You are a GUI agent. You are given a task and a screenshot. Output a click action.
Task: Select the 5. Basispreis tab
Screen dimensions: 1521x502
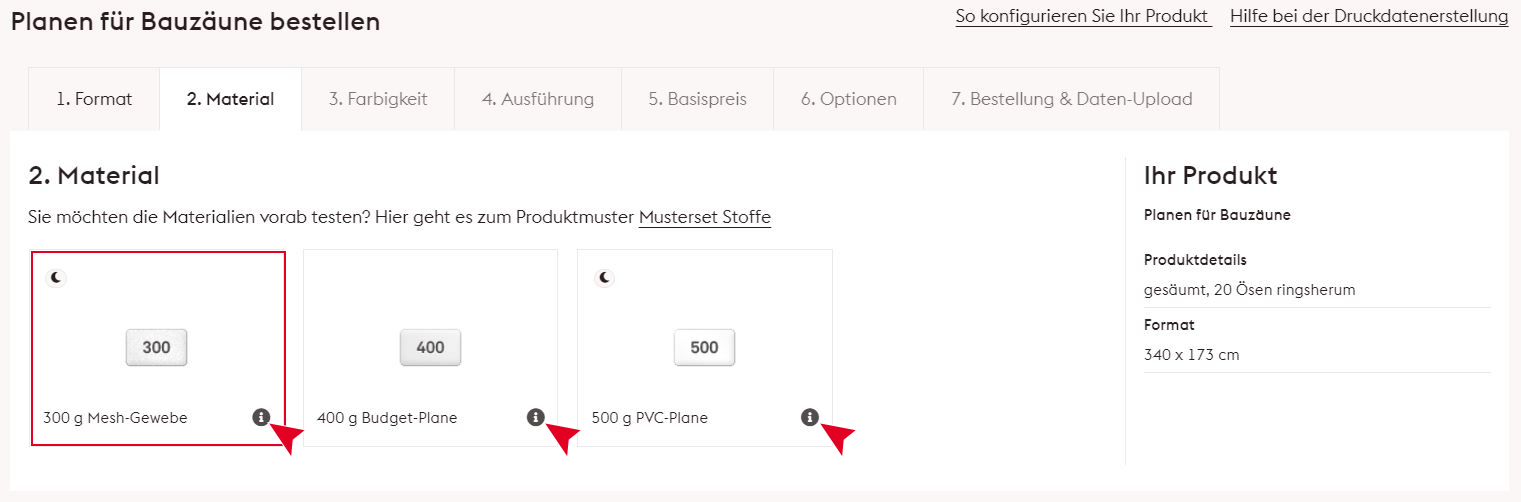pos(697,99)
